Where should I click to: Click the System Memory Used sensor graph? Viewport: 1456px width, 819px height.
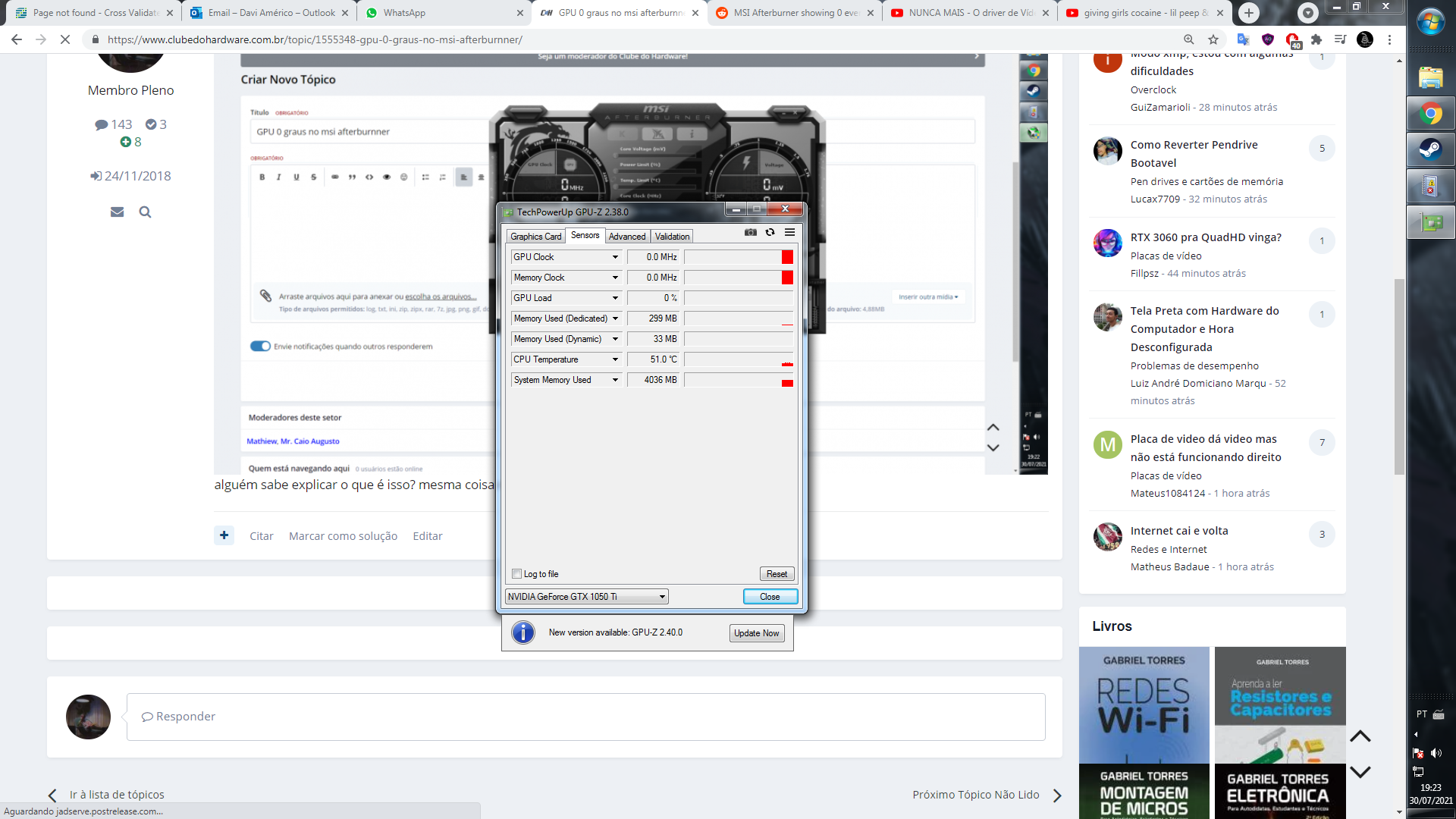click(x=739, y=380)
